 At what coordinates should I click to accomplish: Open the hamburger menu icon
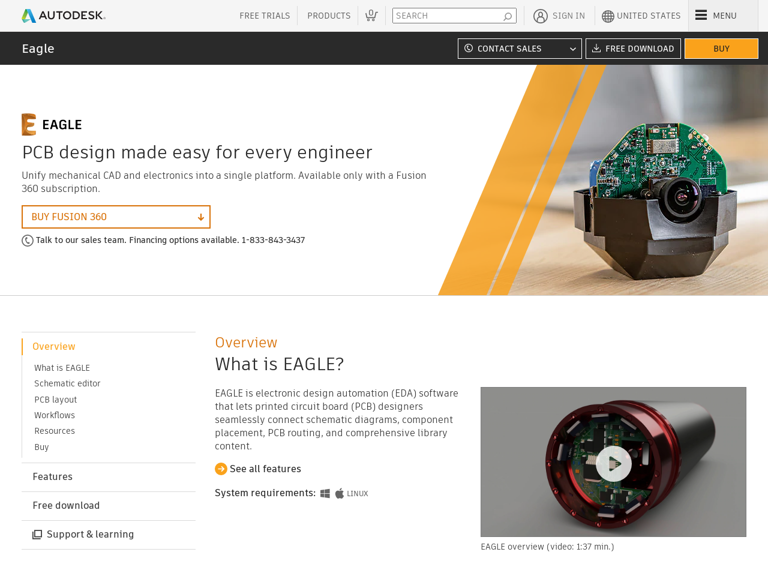coord(701,15)
